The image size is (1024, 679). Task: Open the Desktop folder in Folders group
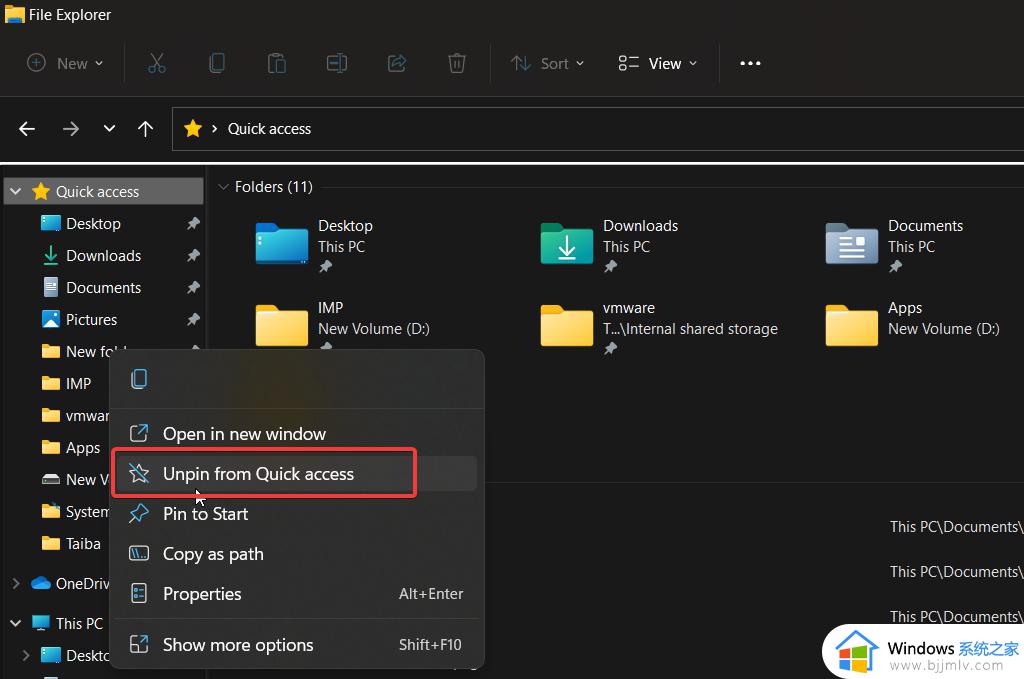coord(314,246)
